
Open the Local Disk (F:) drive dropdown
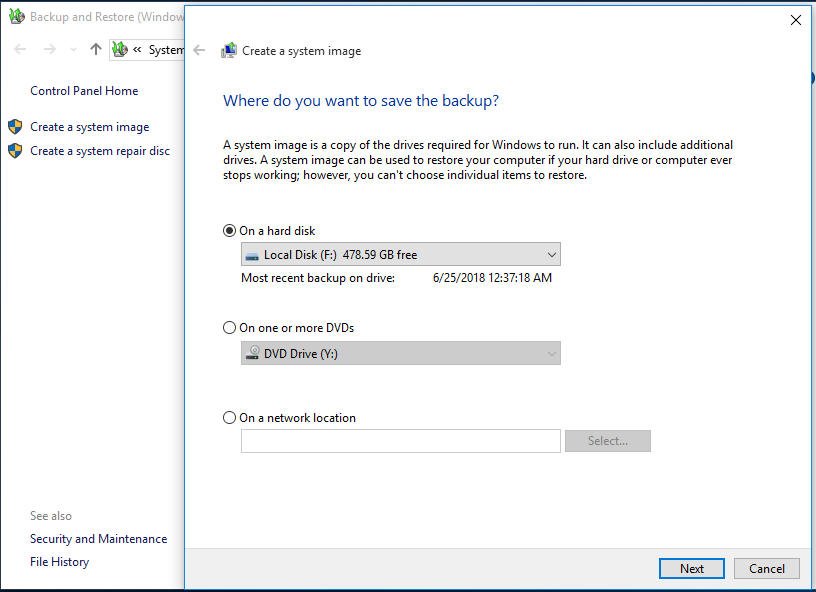400,255
